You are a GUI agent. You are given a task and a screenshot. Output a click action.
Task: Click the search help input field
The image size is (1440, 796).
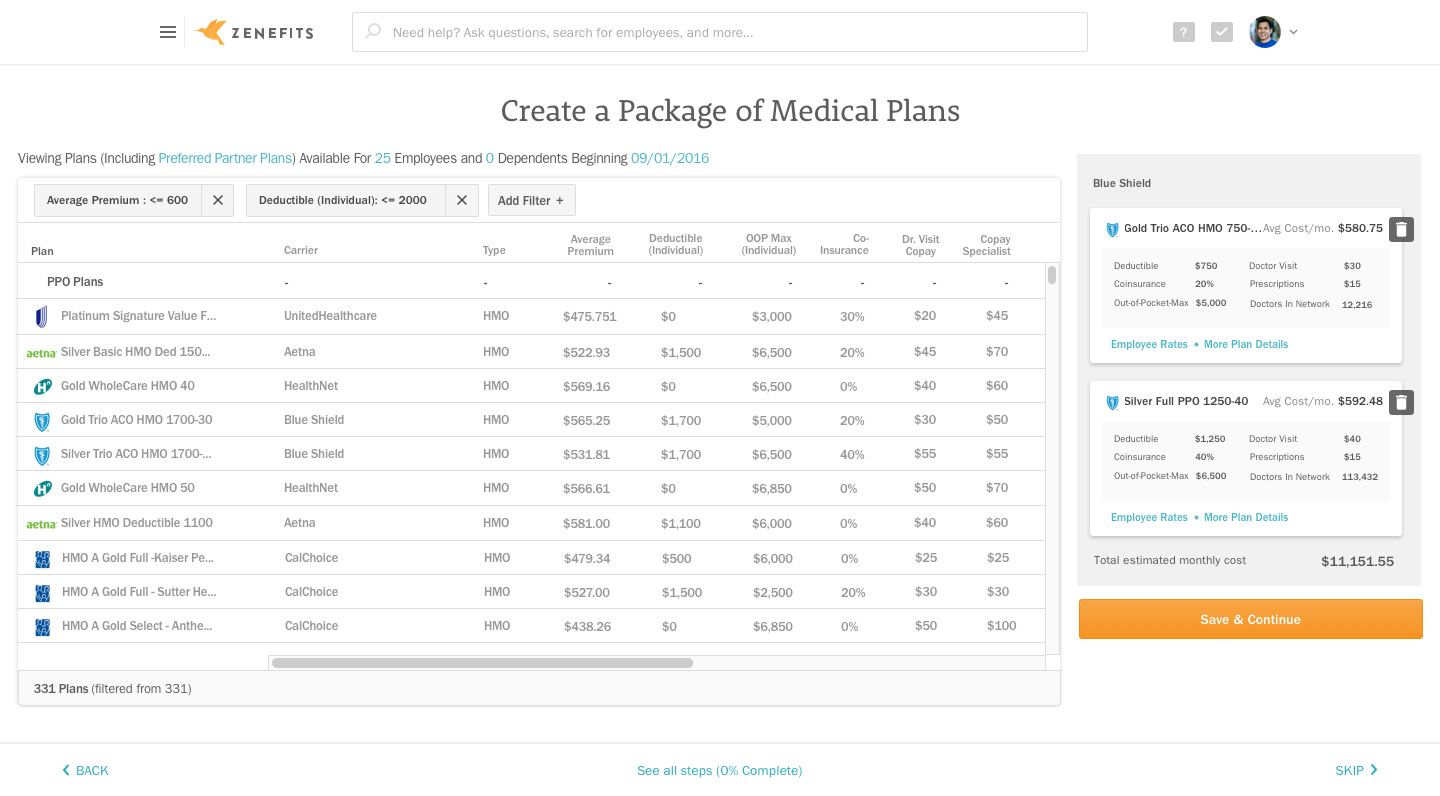point(720,32)
